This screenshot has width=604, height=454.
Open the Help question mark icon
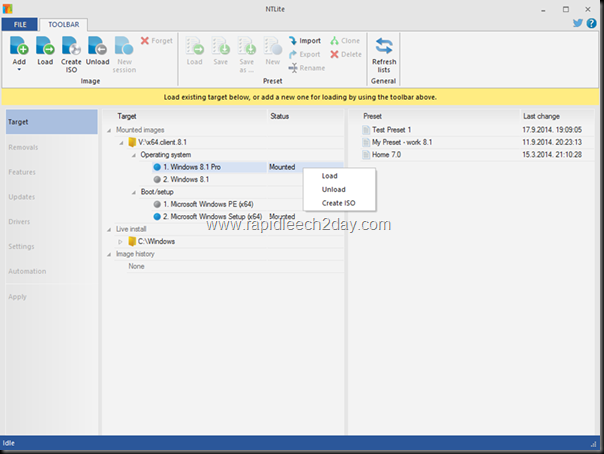click(x=591, y=23)
